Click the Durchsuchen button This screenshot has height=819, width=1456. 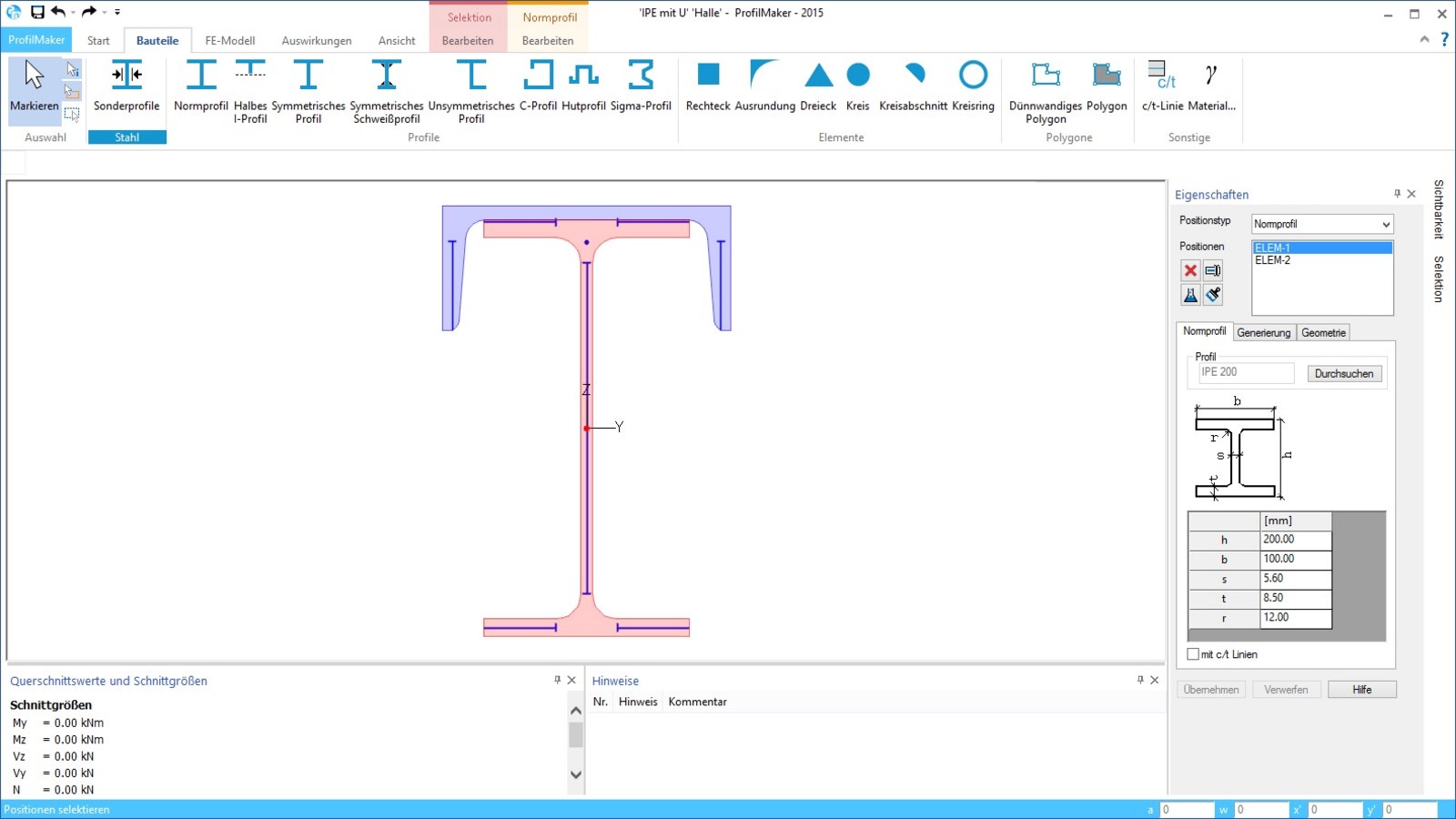pyautogui.click(x=1344, y=373)
